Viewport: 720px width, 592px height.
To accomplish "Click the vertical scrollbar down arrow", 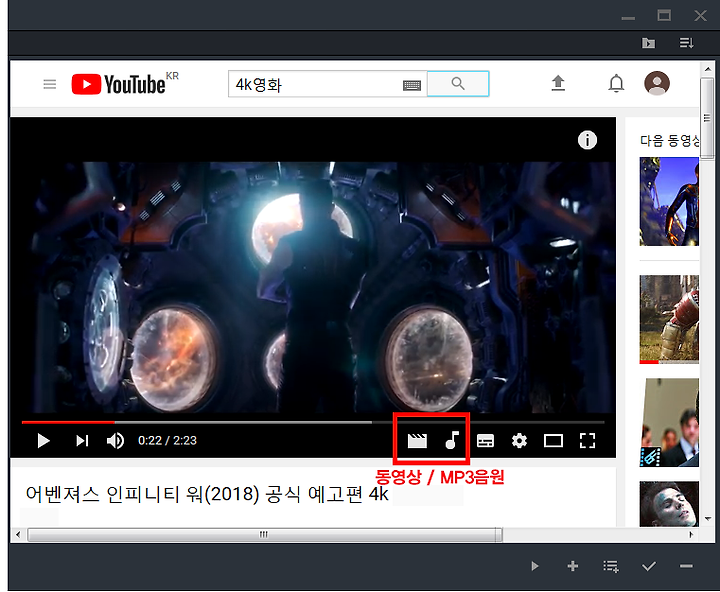I will 708,519.
